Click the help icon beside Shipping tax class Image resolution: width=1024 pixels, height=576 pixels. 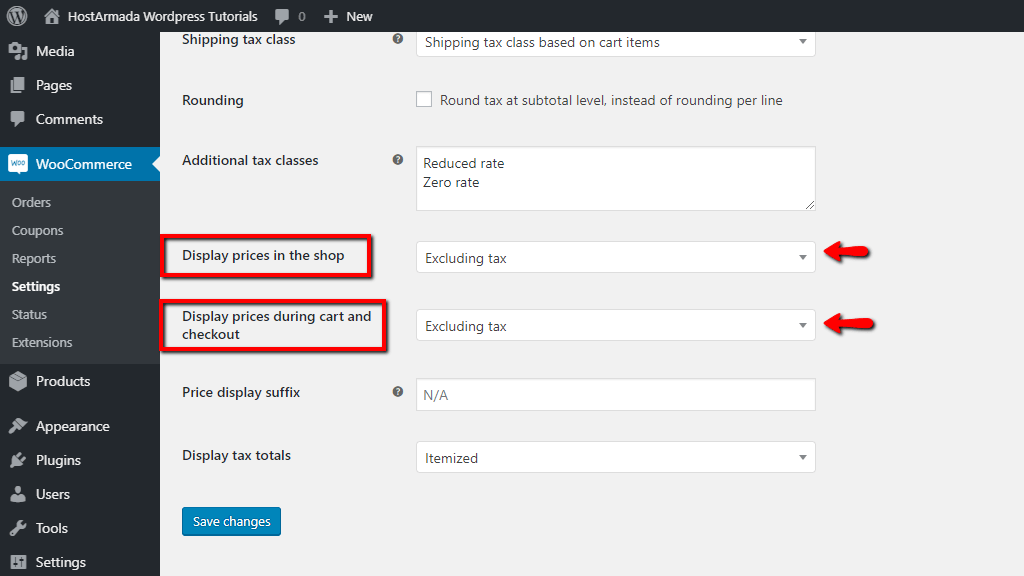(x=398, y=40)
